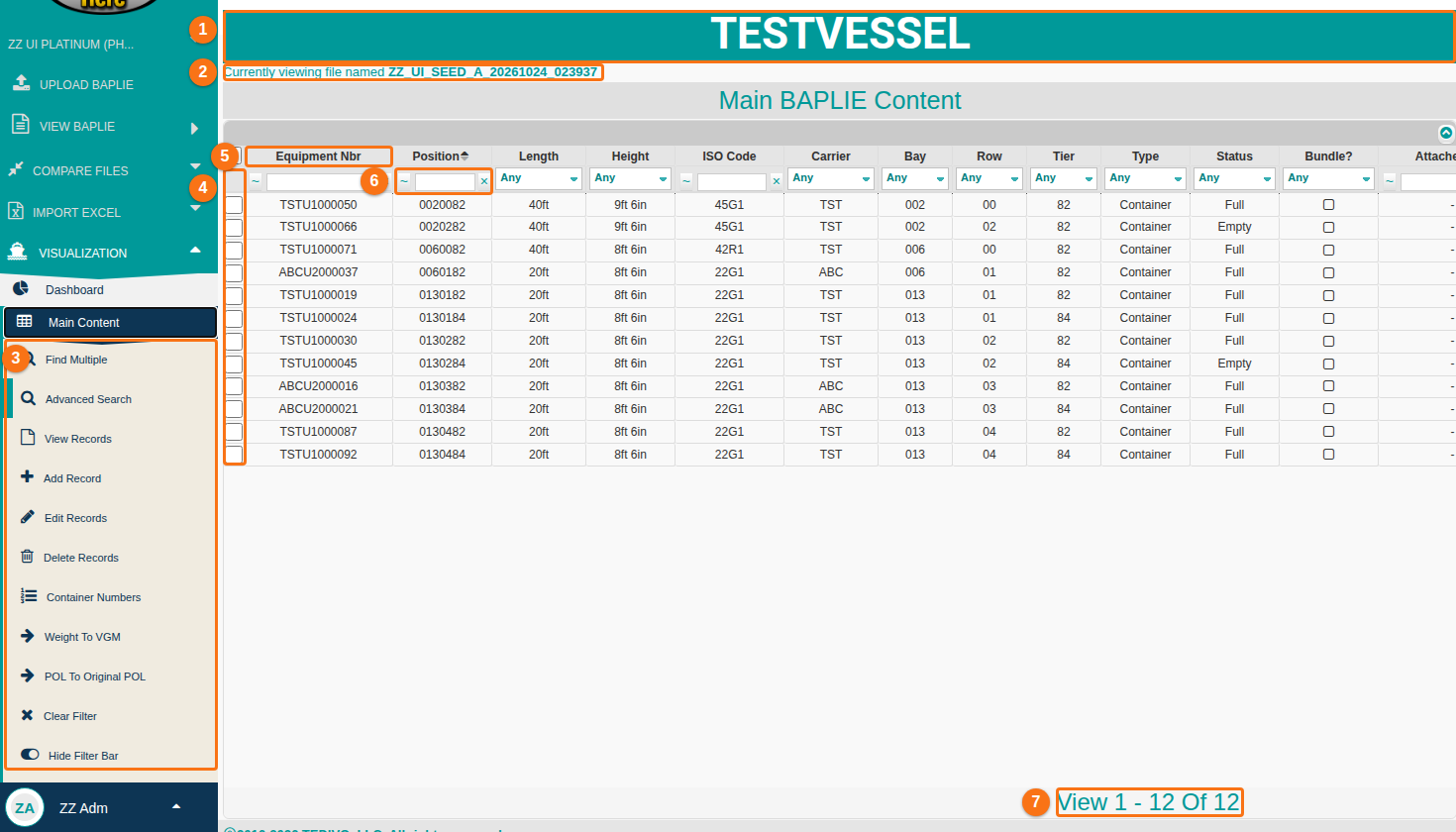The height and width of the screenshot is (832, 1456).
Task: Click the equipment number TSTU1000024
Action: pyautogui.click(x=318, y=318)
